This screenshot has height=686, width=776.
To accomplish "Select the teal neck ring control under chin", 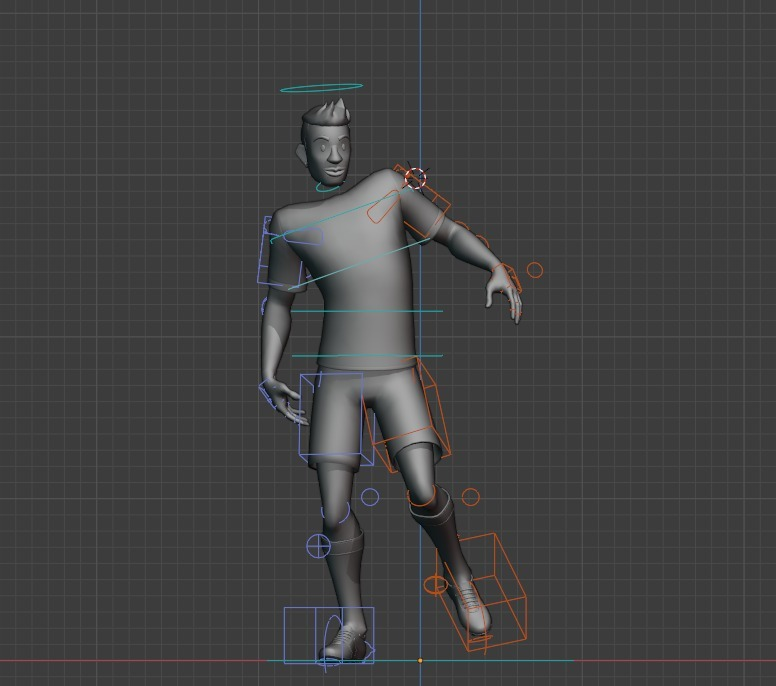I will 328,187.
